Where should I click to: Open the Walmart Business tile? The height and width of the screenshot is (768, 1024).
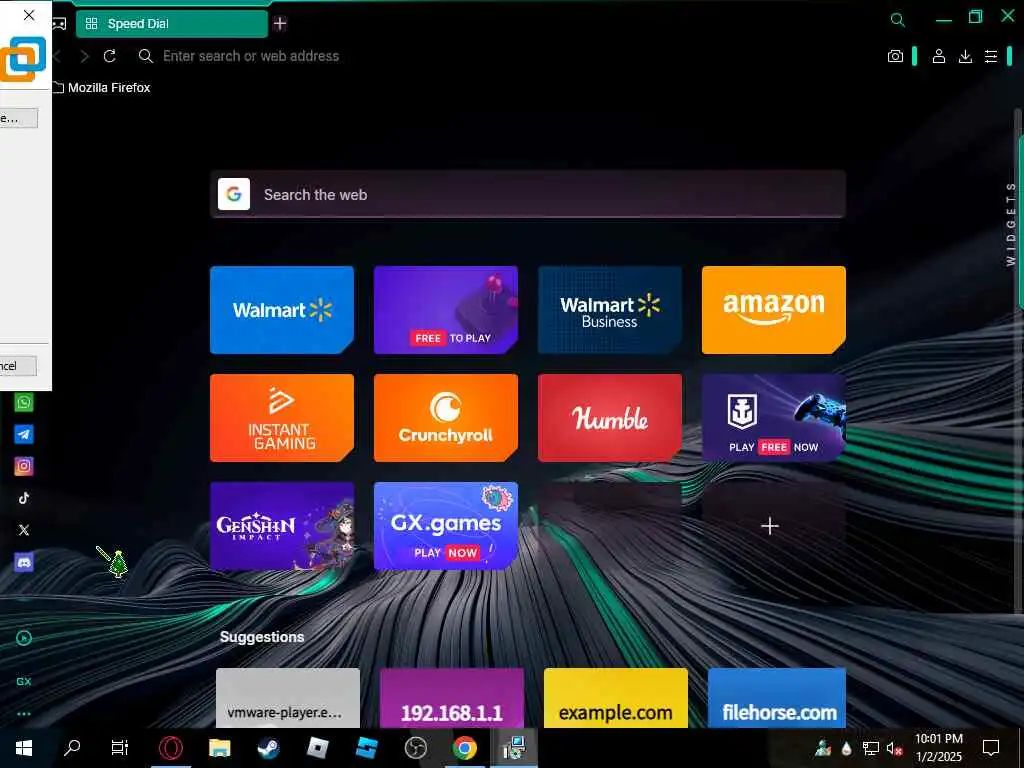click(x=609, y=310)
